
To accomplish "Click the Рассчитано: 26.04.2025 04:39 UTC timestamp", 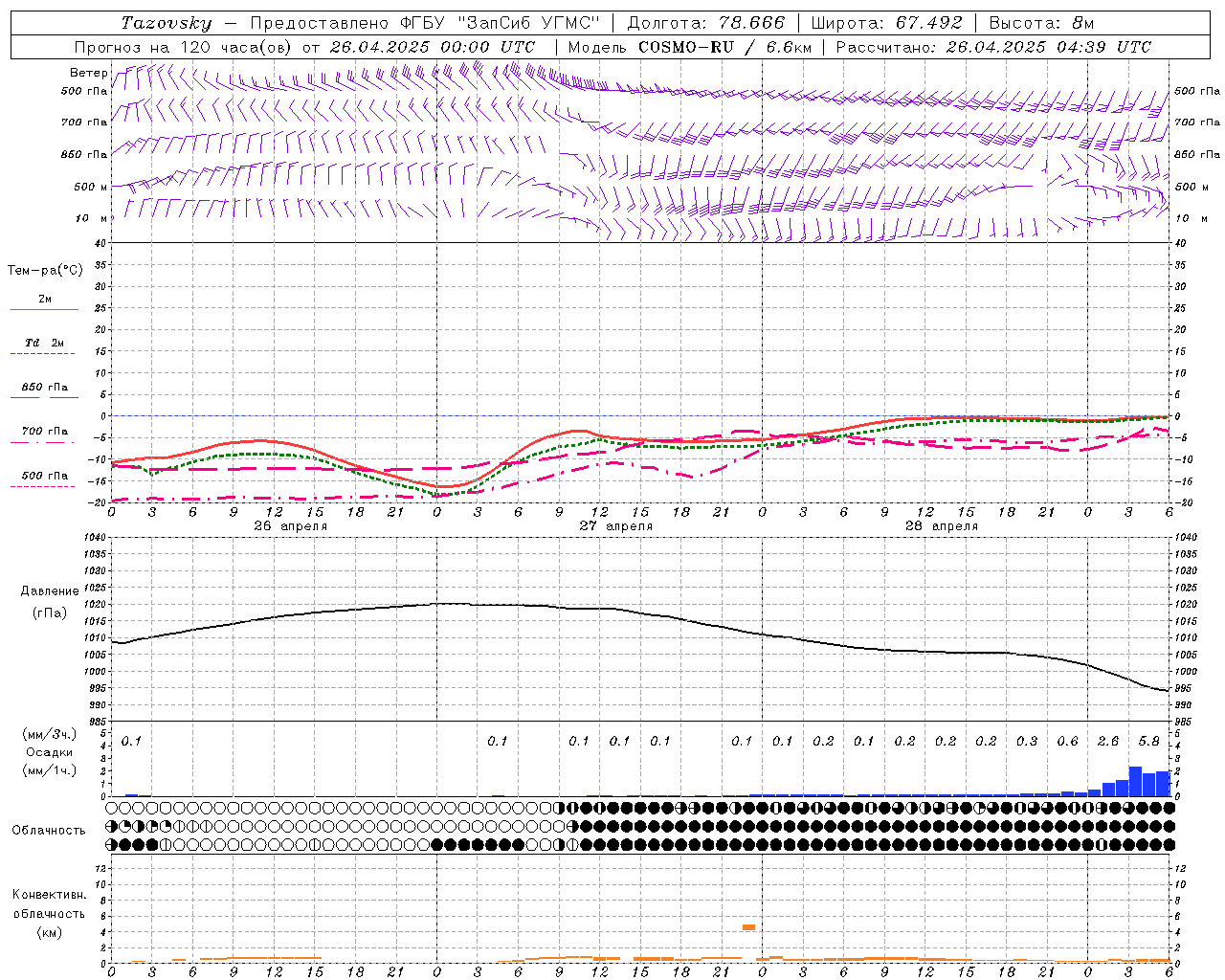I will point(993,47).
